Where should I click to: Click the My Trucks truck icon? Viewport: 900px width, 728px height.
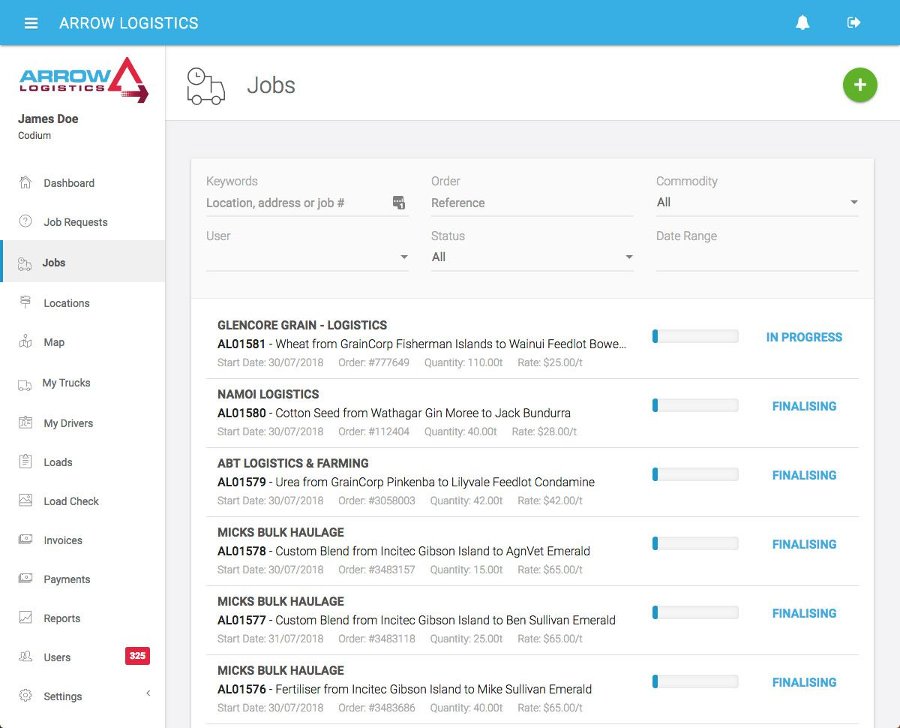point(25,384)
